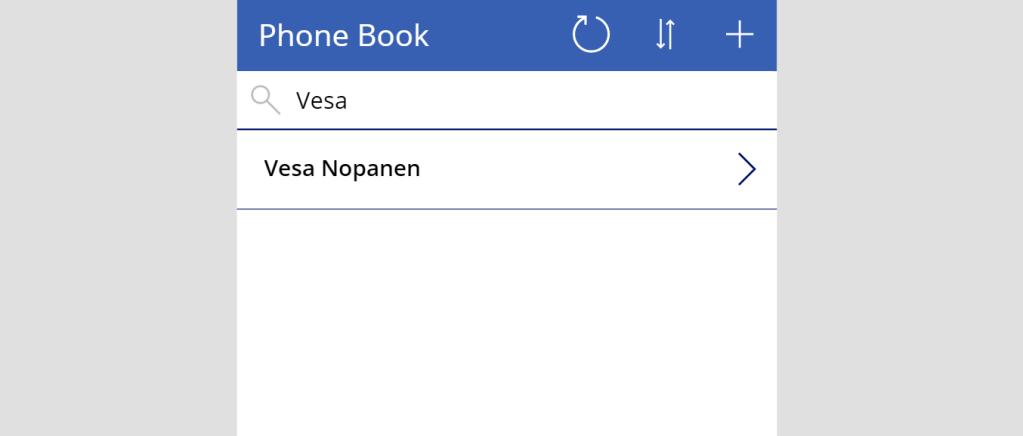
Task: Select the search glass beside "Vesa"
Action: pyautogui.click(x=265, y=100)
